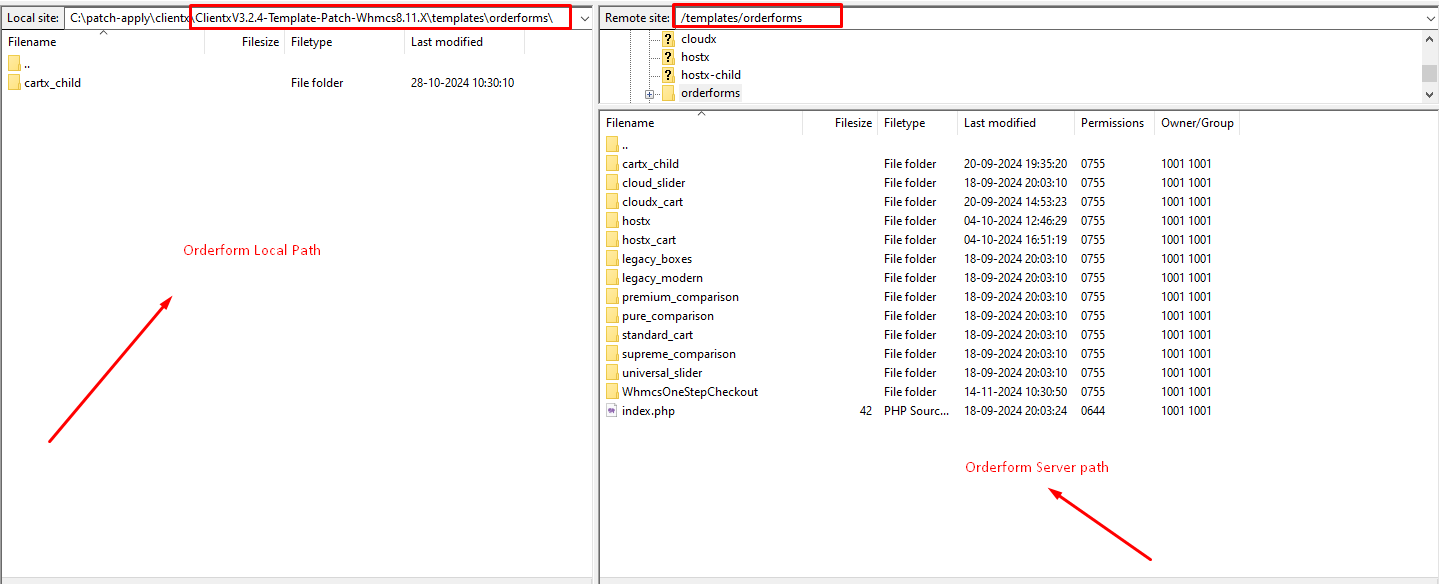Viewport: 1439px width, 584px height.
Task: Select the cloudx tree question-mark icon
Action: (668, 39)
